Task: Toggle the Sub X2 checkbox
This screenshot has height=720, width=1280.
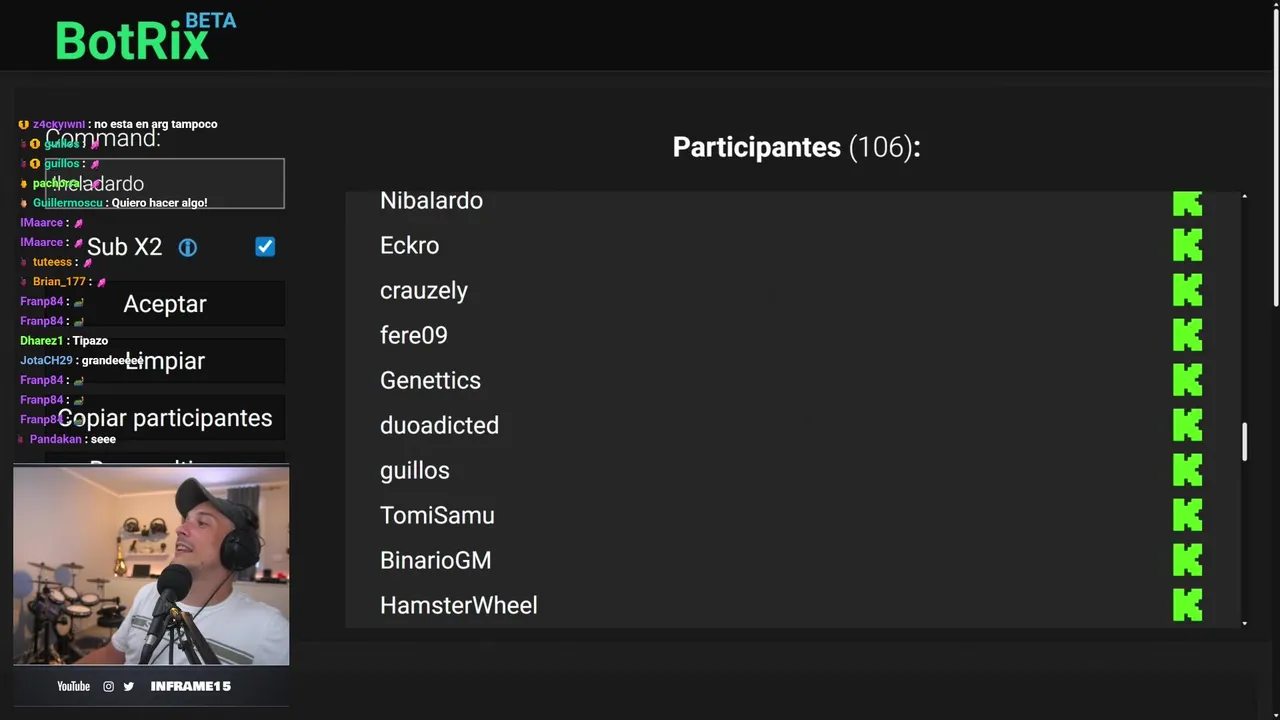Action: pyautogui.click(x=265, y=246)
